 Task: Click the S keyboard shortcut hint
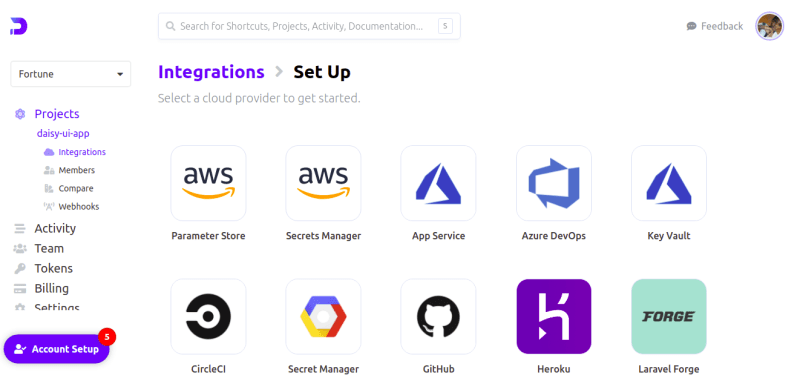[x=445, y=26]
